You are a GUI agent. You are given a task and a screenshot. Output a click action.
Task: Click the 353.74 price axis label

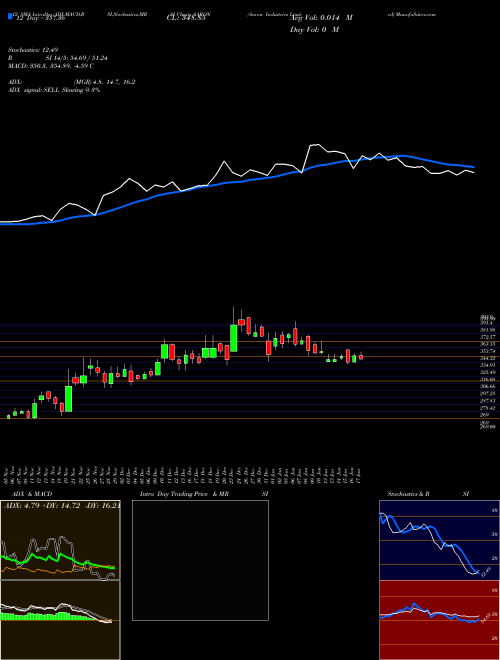(x=487, y=351)
